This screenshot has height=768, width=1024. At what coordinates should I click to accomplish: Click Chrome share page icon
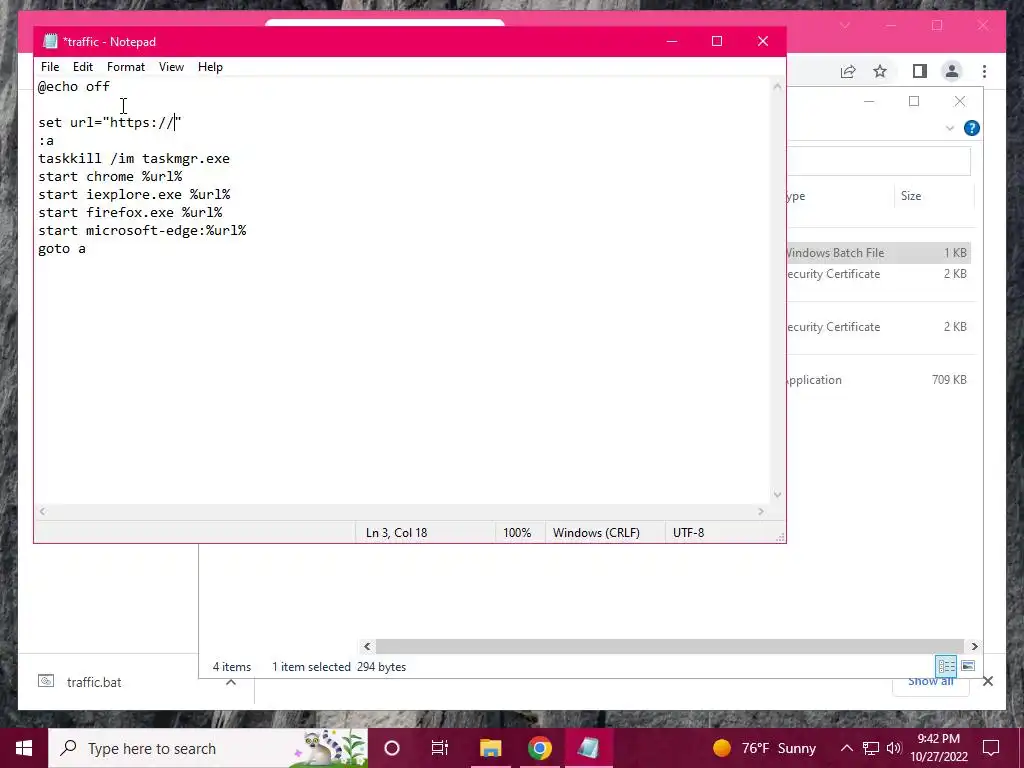pyautogui.click(x=848, y=71)
